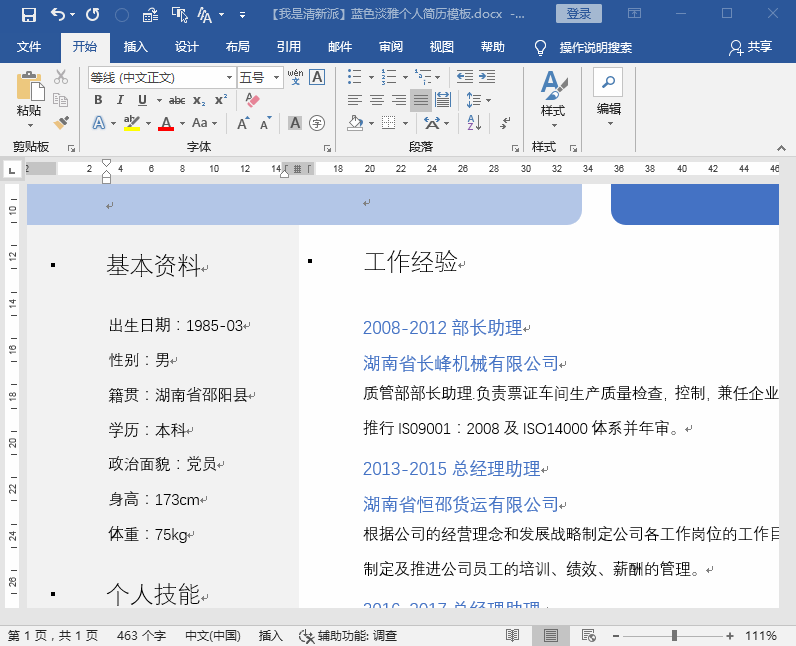This screenshot has height=646, width=796.
Task: Toggle Justify alignment button
Action: (x=420, y=100)
